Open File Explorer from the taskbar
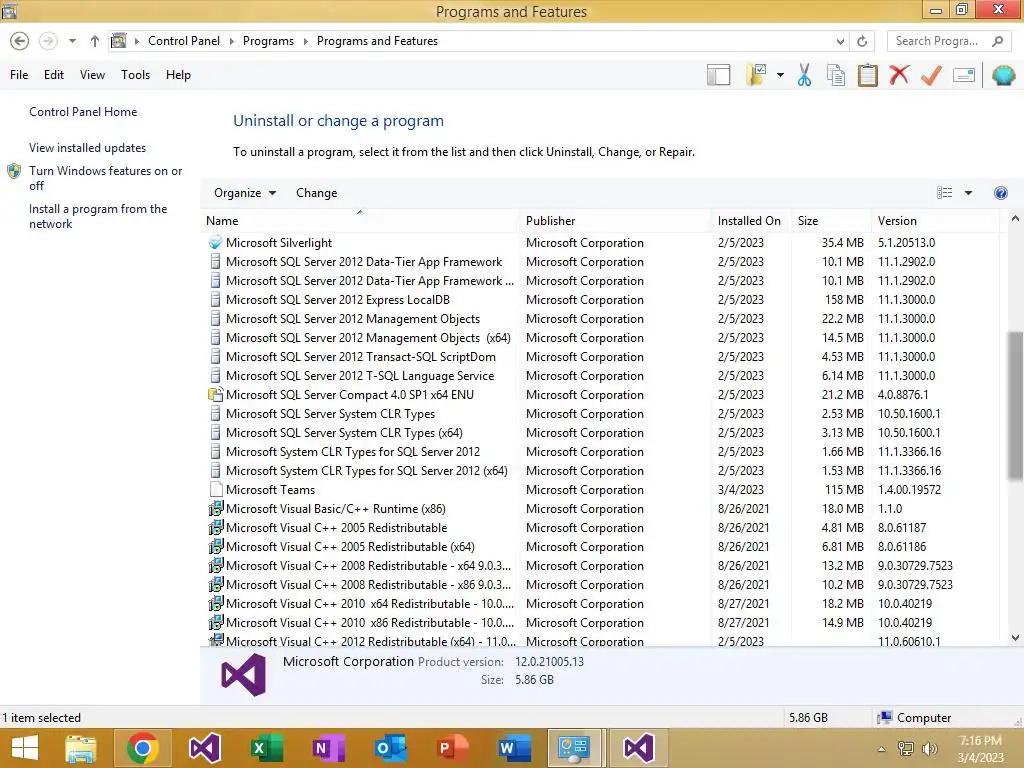This screenshot has width=1024, height=768. [81, 748]
